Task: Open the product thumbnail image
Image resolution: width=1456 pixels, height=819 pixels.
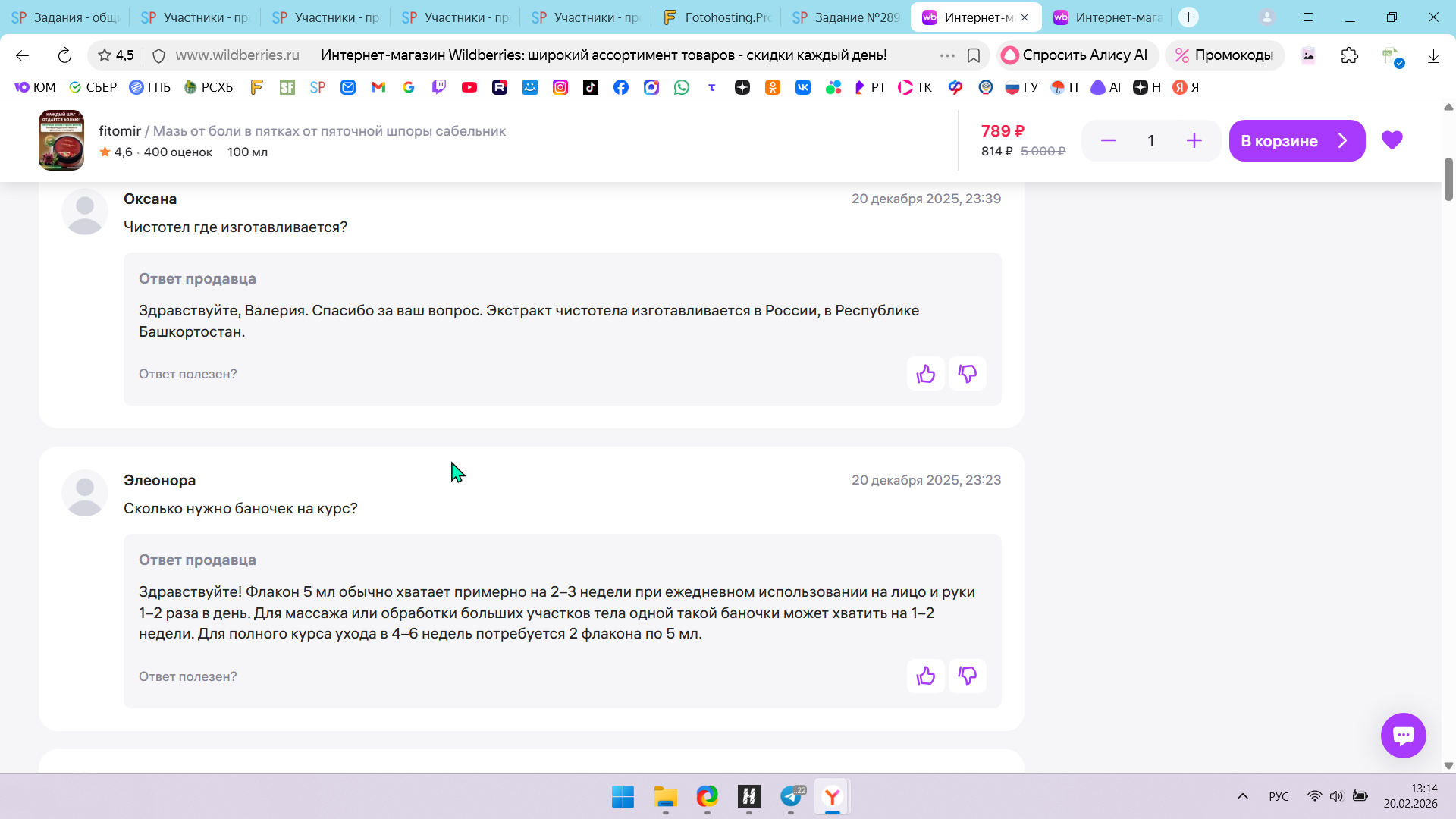Action: (x=61, y=140)
